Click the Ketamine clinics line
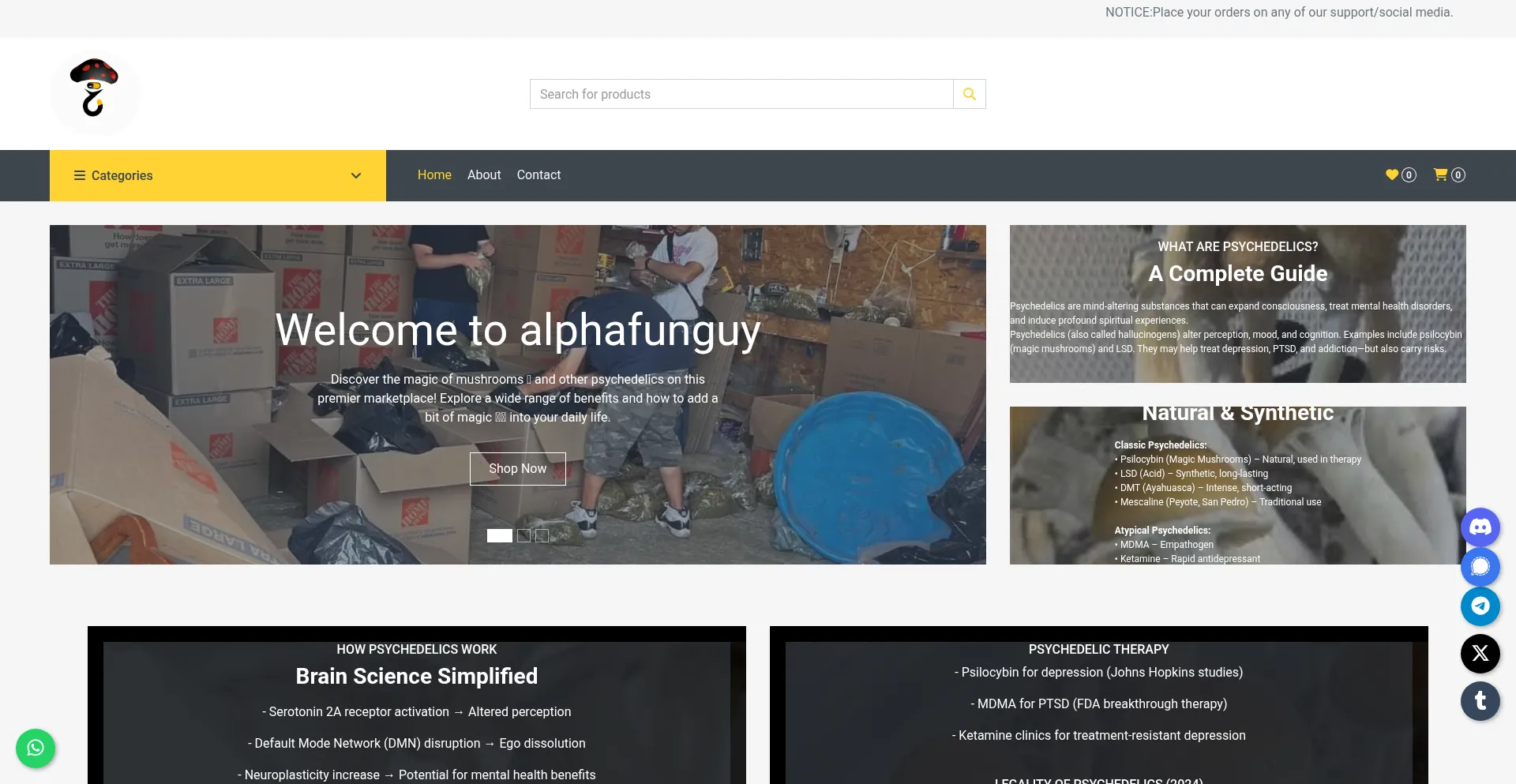 click(x=1099, y=736)
